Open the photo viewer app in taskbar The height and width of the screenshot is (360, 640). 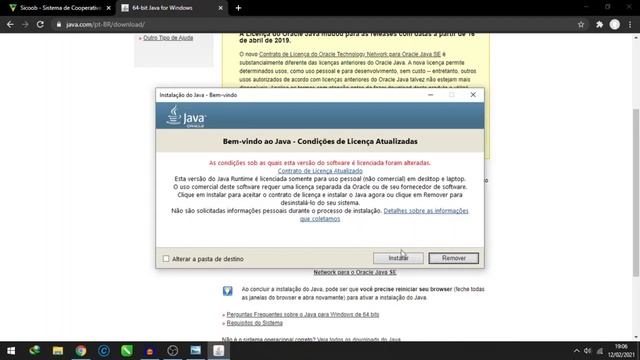196,351
